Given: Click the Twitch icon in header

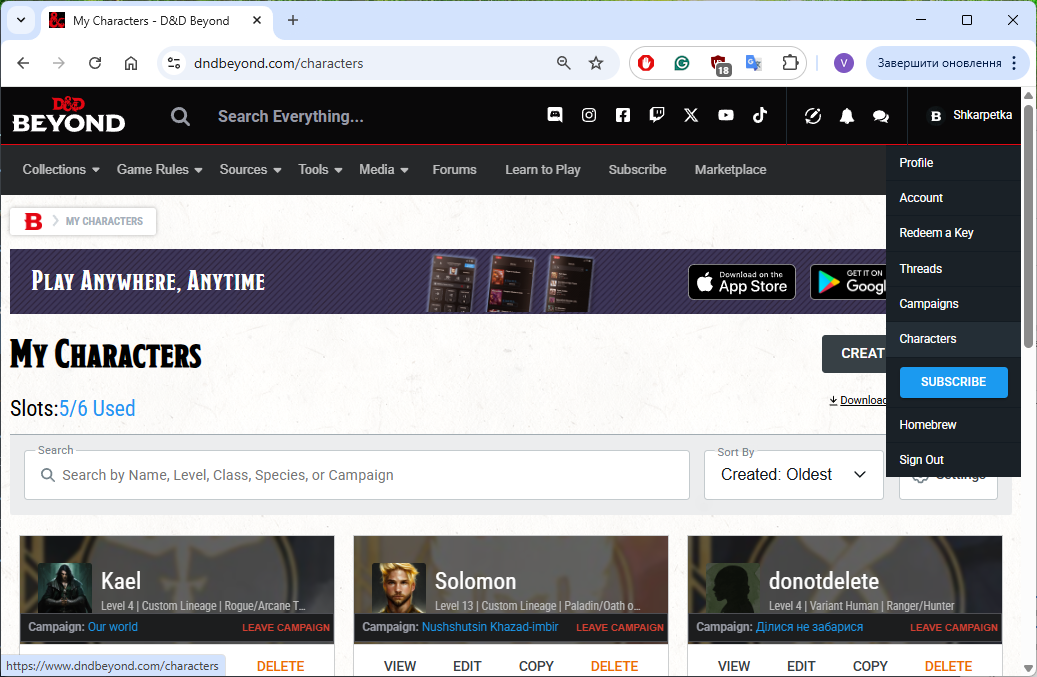Looking at the screenshot, I should pyautogui.click(x=657, y=115).
